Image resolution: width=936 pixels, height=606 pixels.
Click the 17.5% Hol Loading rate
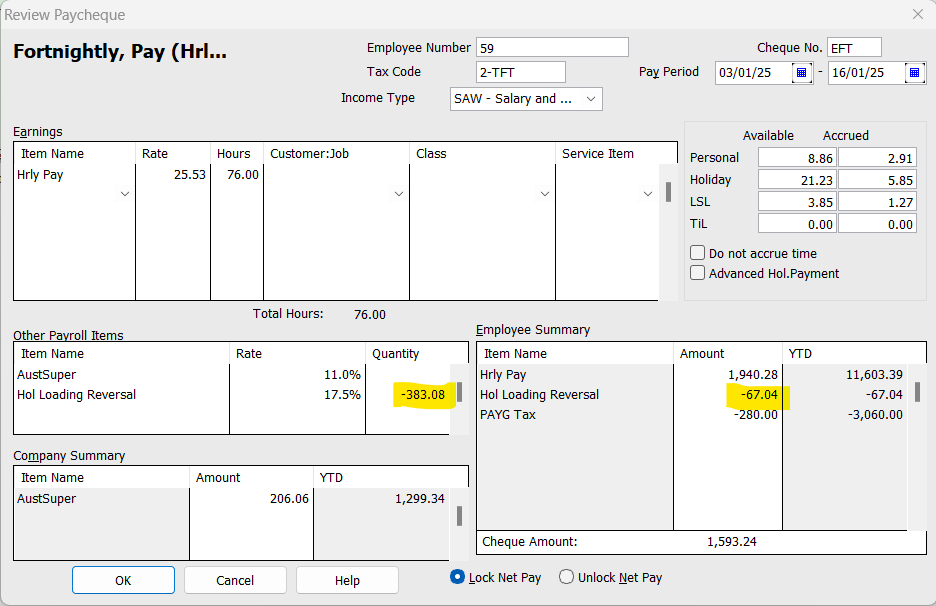[x=342, y=395]
